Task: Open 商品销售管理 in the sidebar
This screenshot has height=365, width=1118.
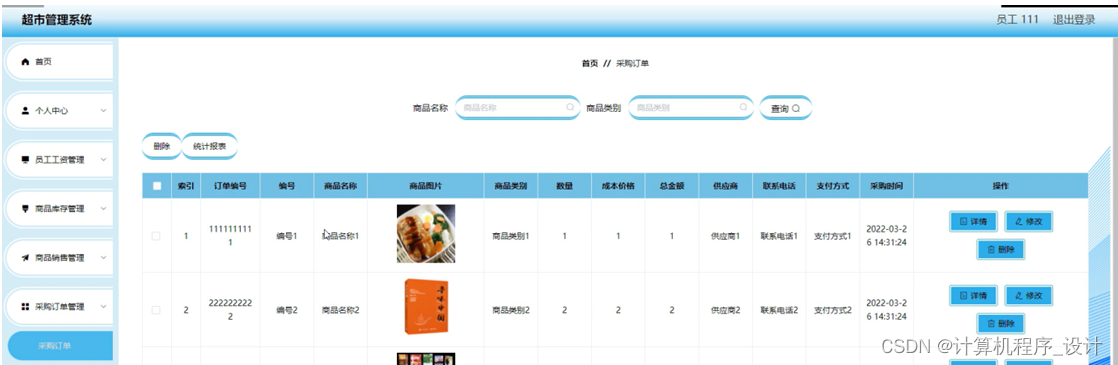Action: click(59, 257)
